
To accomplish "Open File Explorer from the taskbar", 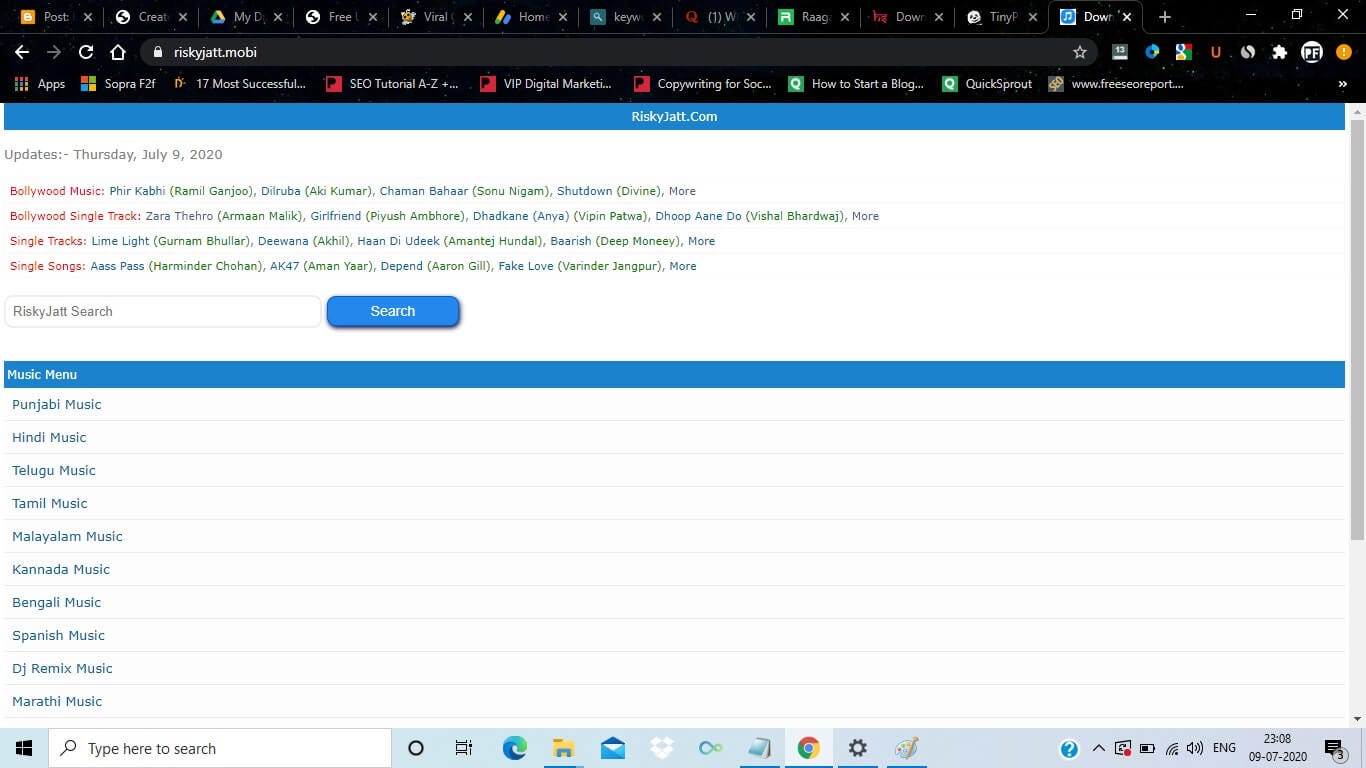I will coord(563,748).
